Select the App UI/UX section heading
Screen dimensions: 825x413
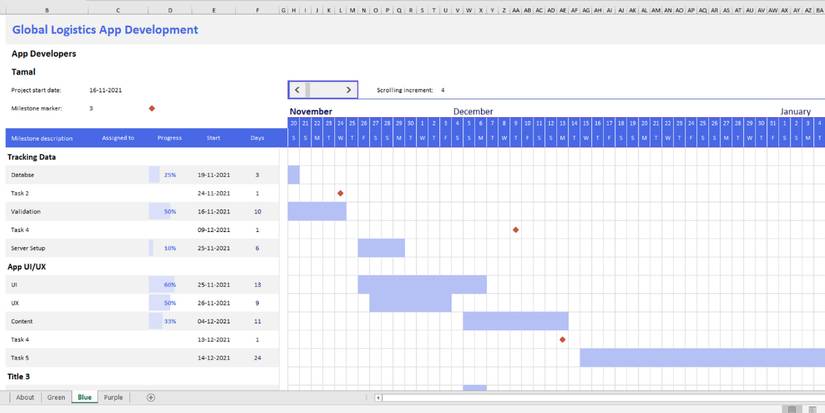point(26,267)
